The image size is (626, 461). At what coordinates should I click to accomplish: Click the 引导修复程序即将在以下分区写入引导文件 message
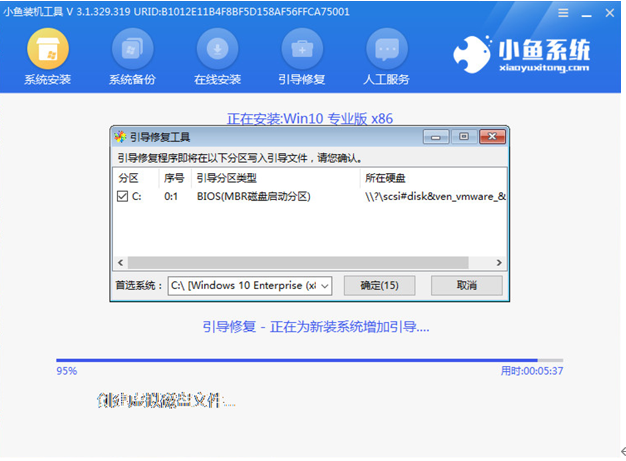(240, 158)
